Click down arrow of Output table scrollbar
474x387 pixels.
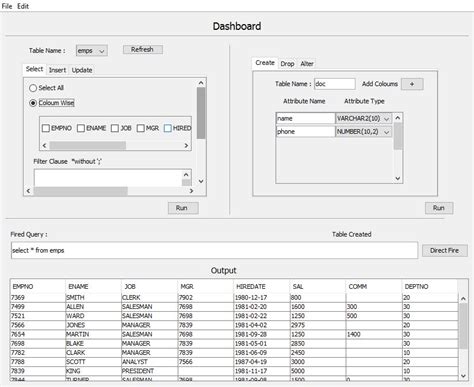463,376
